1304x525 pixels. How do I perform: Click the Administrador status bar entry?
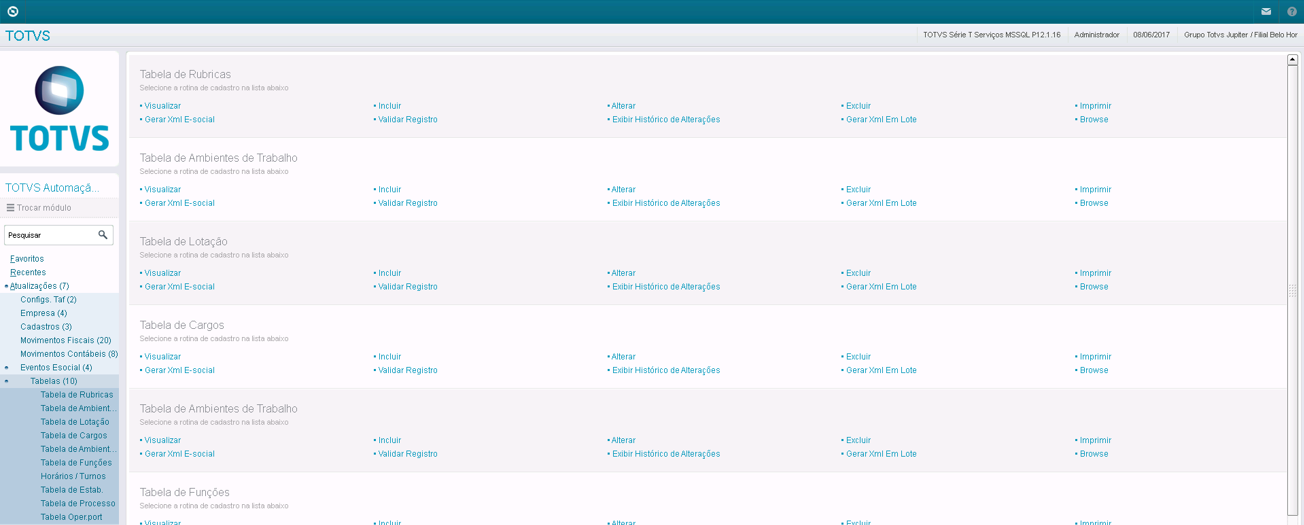(1097, 35)
